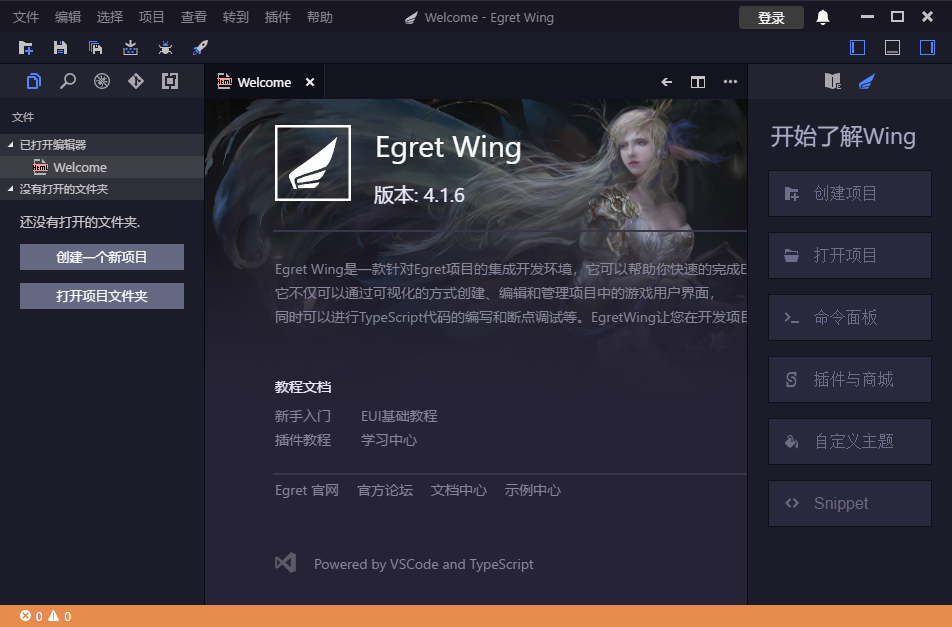Open the 官方论坛 link
Screen dimensions: 952x627
coord(385,490)
